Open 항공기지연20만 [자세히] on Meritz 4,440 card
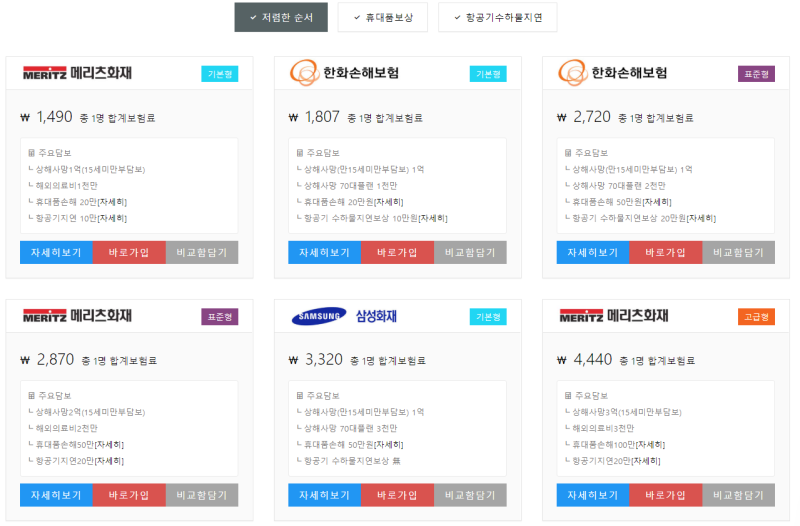 (646, 461)
